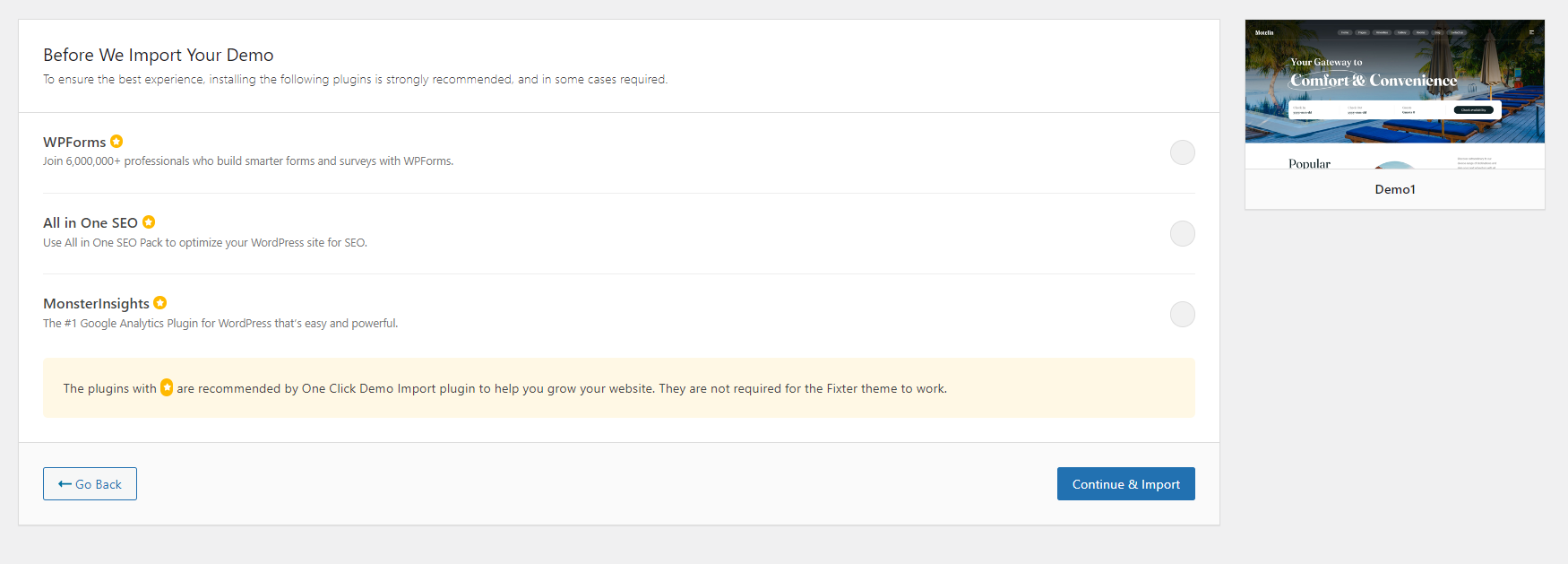Start import with Continue & Import button
This screenshot has height=564, width=1568.
(x=1126, y=484)
